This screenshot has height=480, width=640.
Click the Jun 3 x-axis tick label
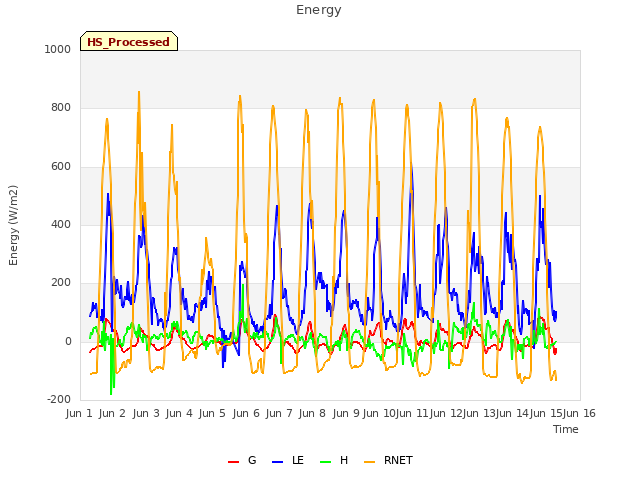(x=146, y=413)
